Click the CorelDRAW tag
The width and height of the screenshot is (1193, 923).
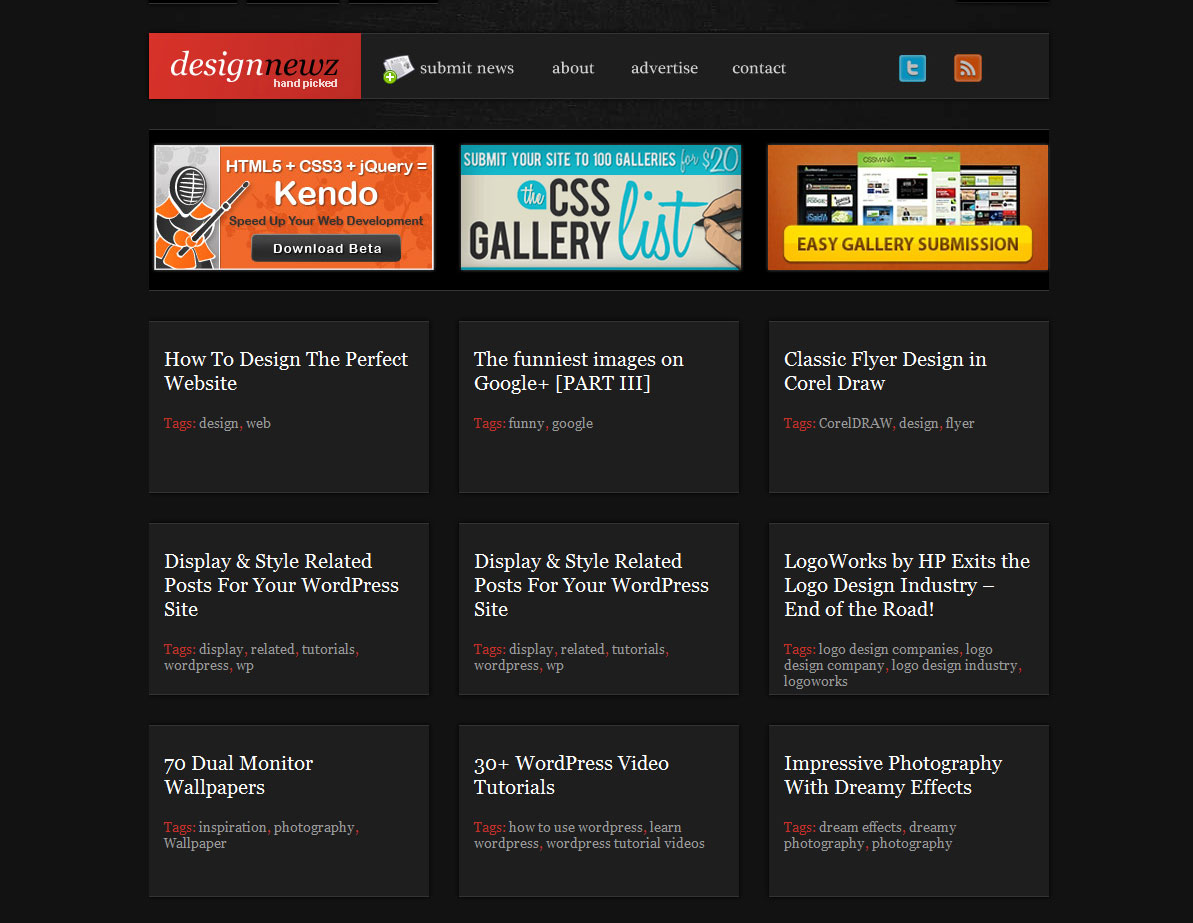click(855, 423)
